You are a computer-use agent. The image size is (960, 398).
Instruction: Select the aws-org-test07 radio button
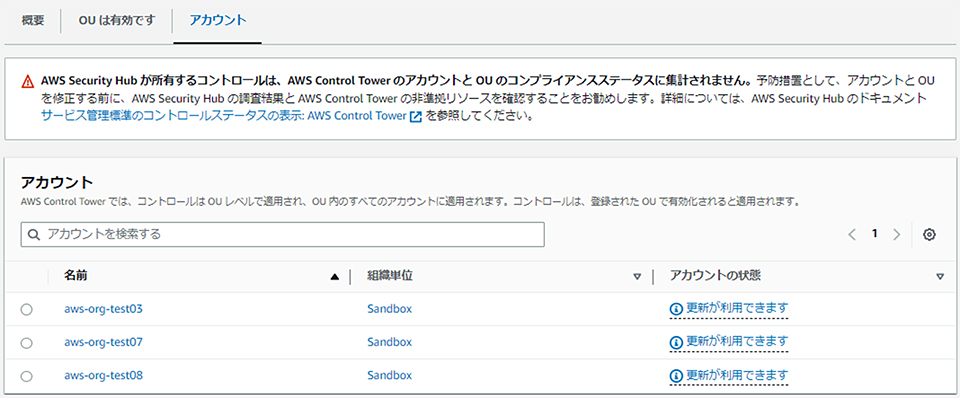(26, 343)
